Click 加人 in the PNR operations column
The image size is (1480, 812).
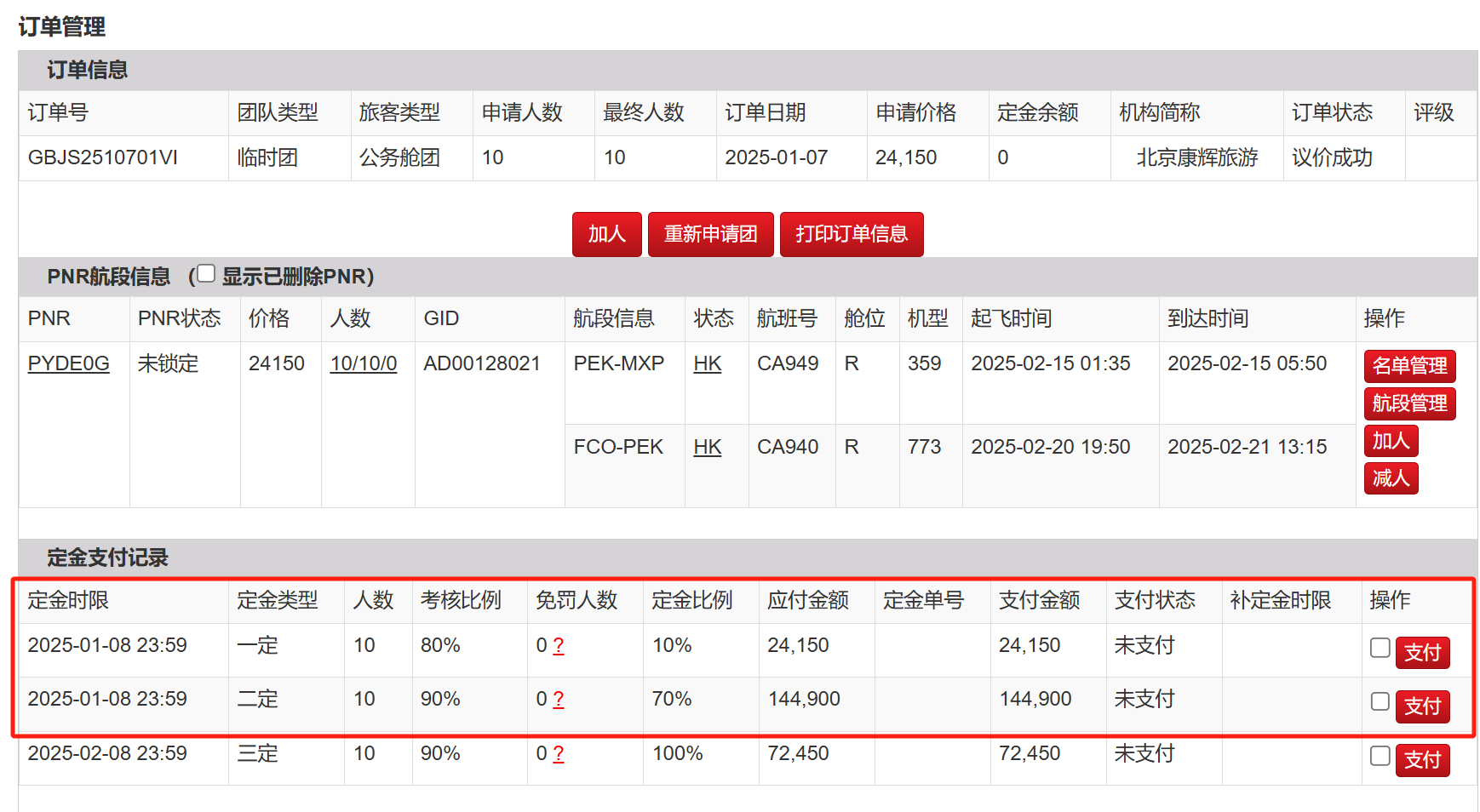click(1391, 441)
